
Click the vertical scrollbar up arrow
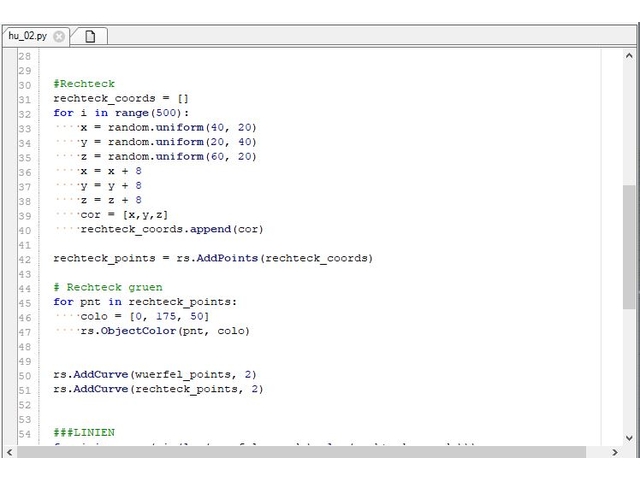coord(629,56)
